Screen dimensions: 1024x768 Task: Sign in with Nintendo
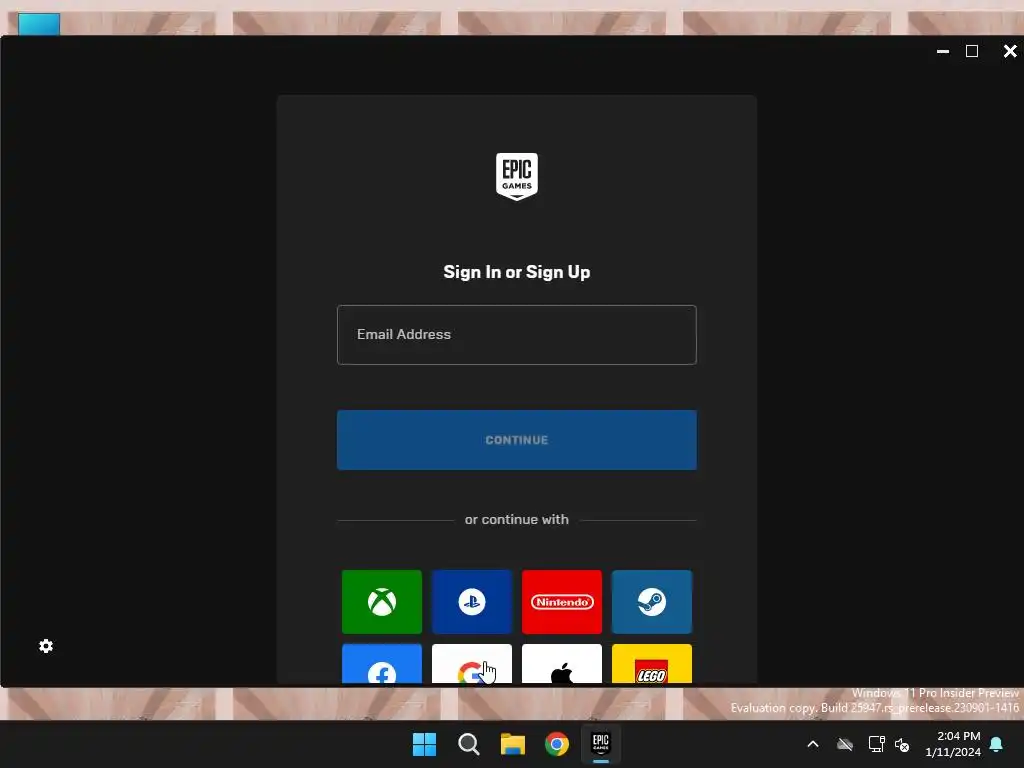pos(562,601)
